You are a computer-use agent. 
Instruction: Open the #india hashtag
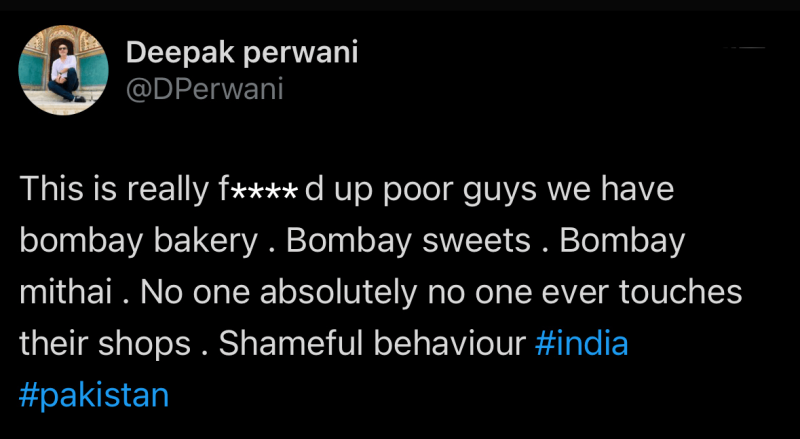coord(582,344)
